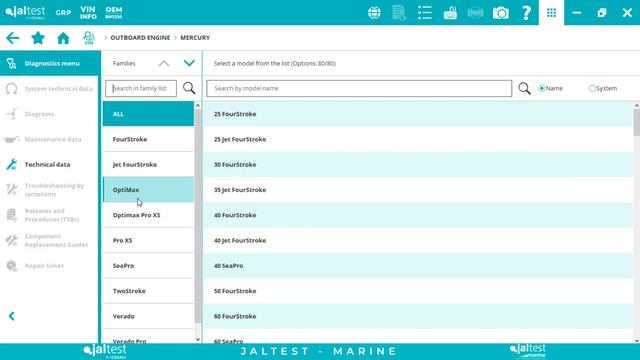Open Releases and Procedures (TSBs)

pos(50,215)
